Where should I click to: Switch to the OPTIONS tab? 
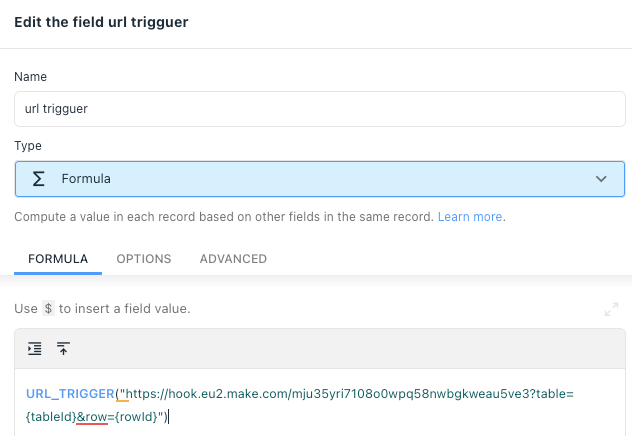144,259
